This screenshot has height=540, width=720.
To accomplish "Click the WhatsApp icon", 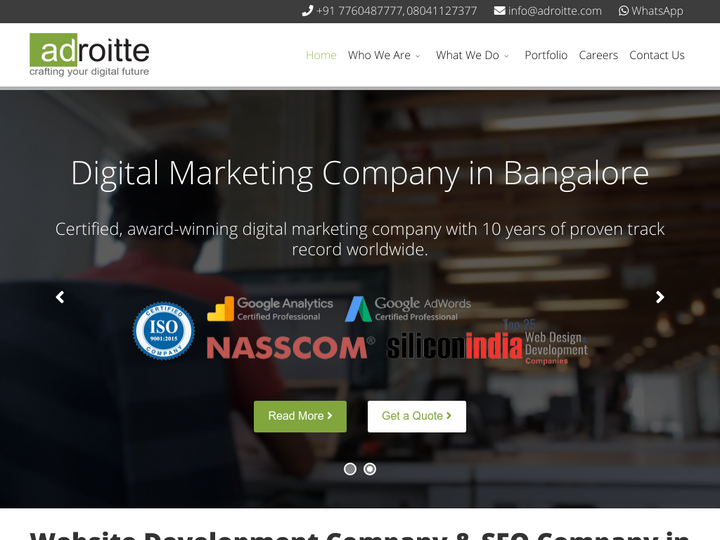I will [x=624, y=11].
